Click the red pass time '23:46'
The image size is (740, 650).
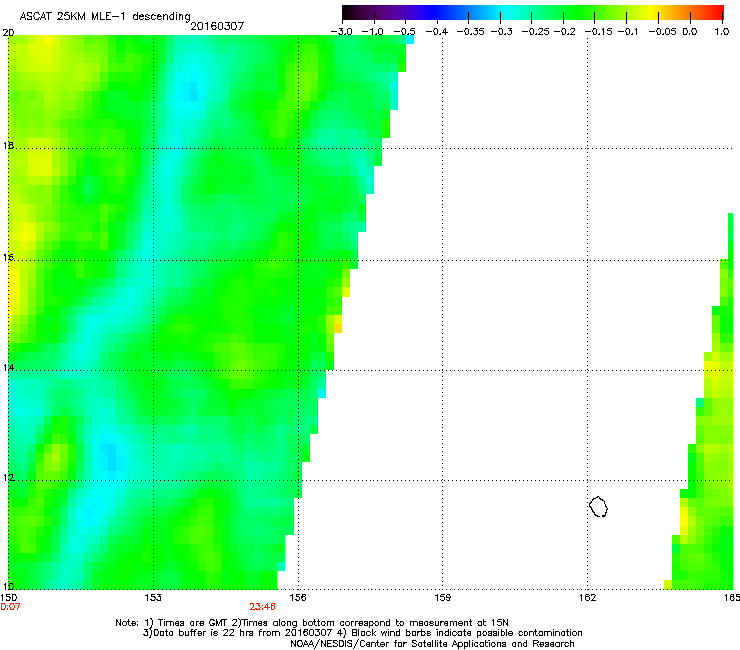262,607
